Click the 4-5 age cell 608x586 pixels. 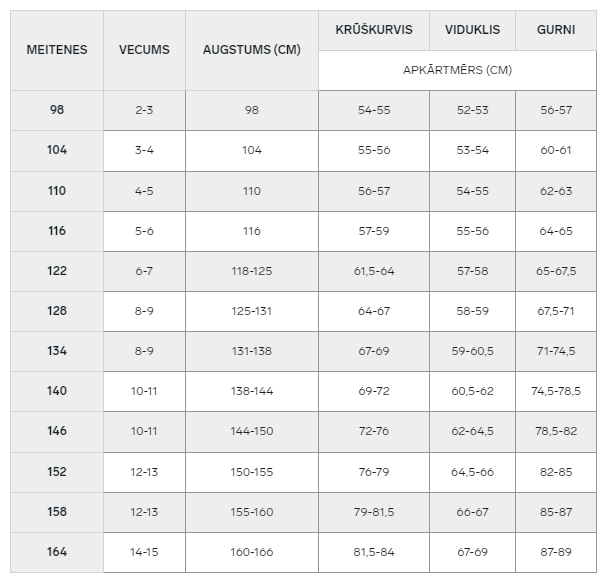[x=144, y=191]
